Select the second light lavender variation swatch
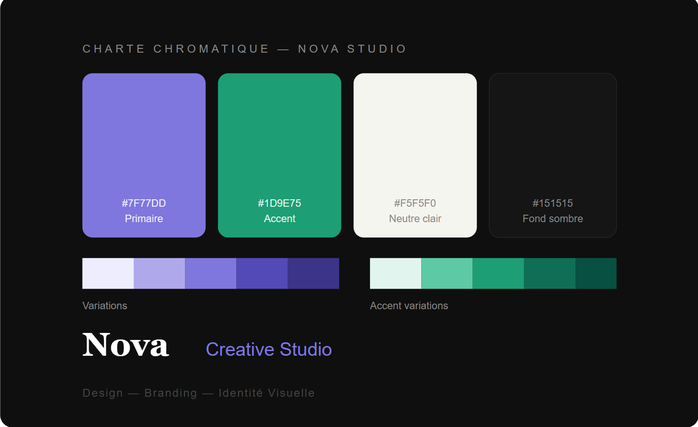 (159, 273)
